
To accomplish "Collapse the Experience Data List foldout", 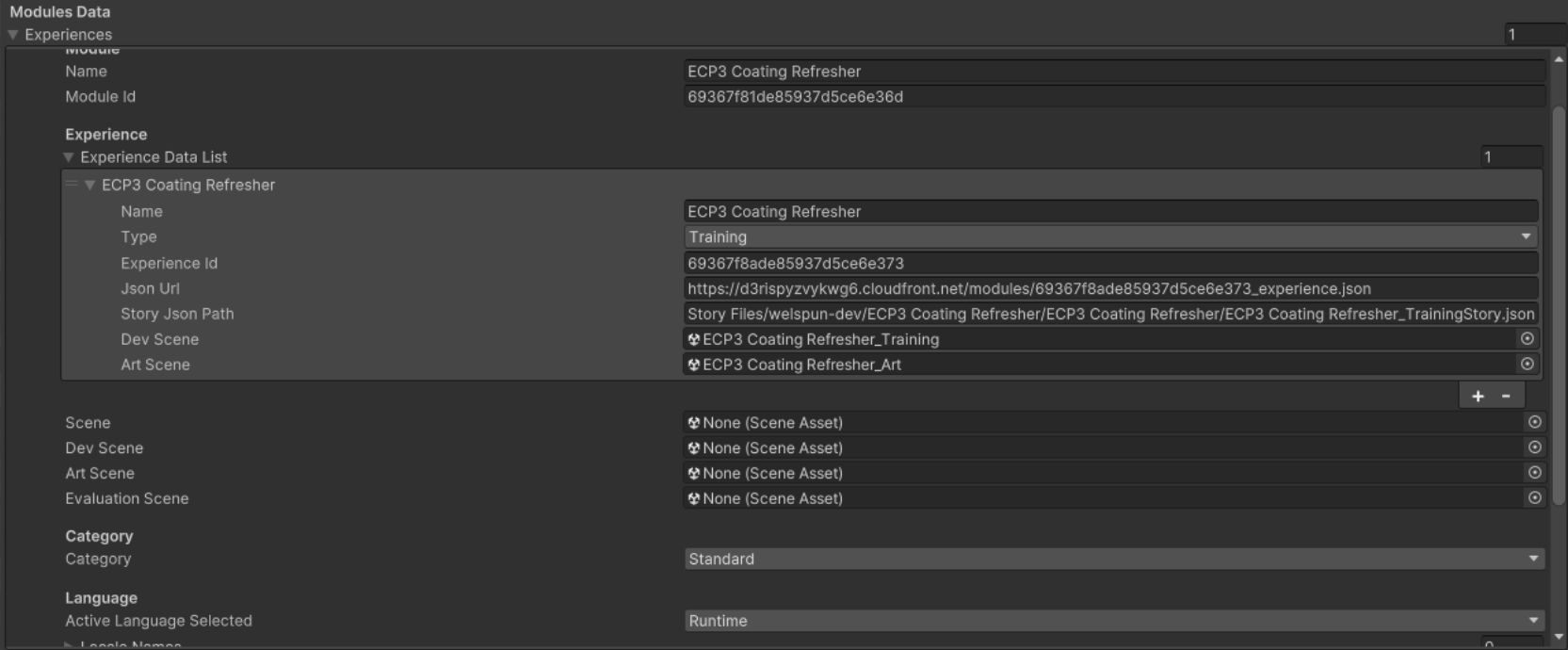I will 69,157.
